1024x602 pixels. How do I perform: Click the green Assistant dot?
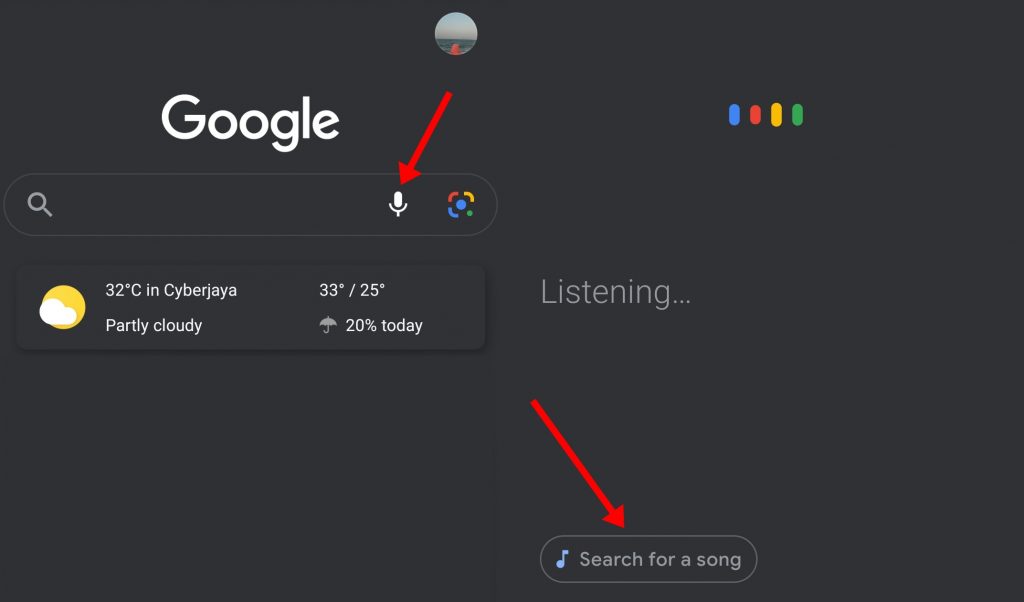(798, 115)
